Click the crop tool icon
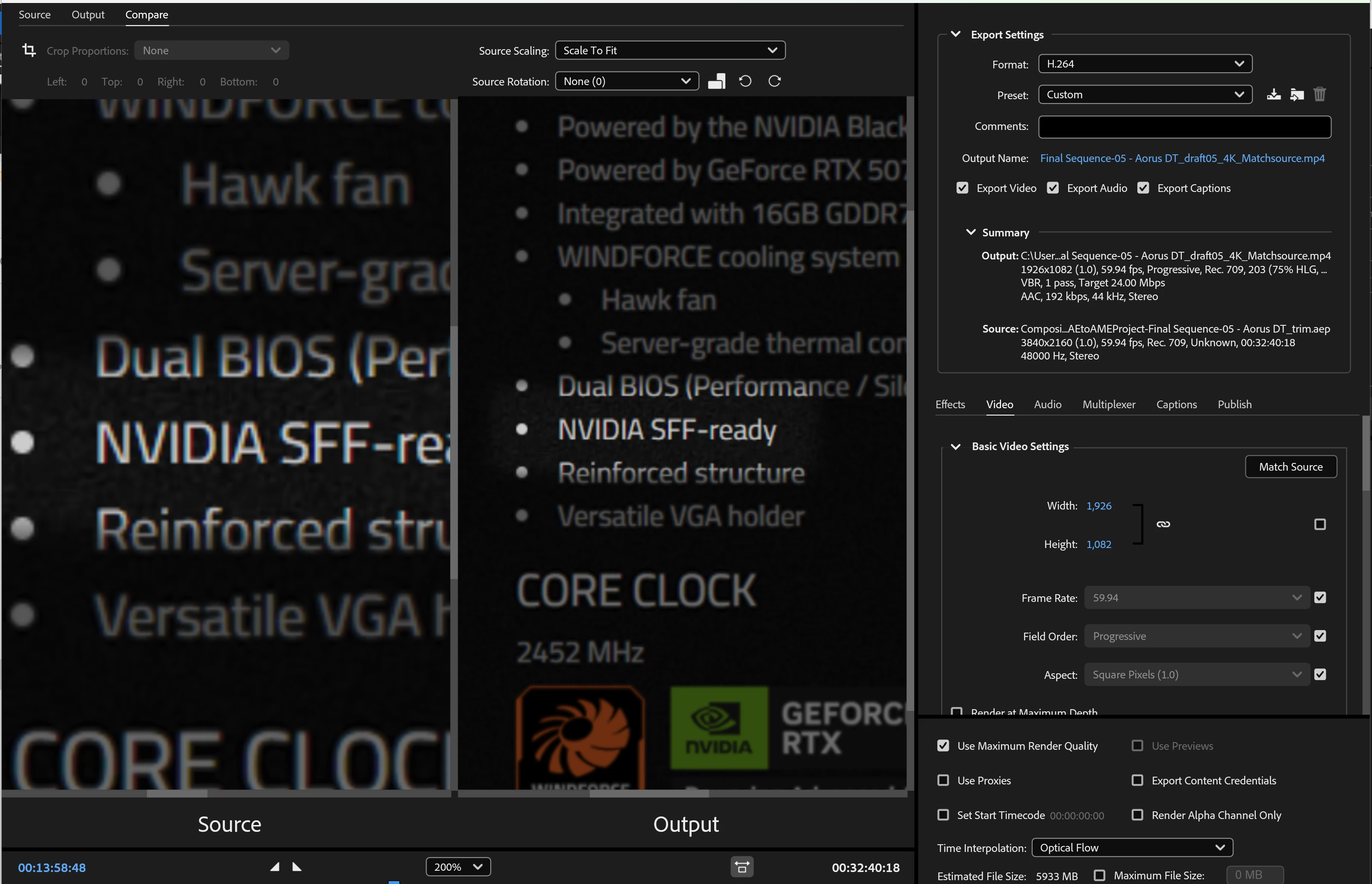Viewport: 1372px width, 884px height. point(29,50)
